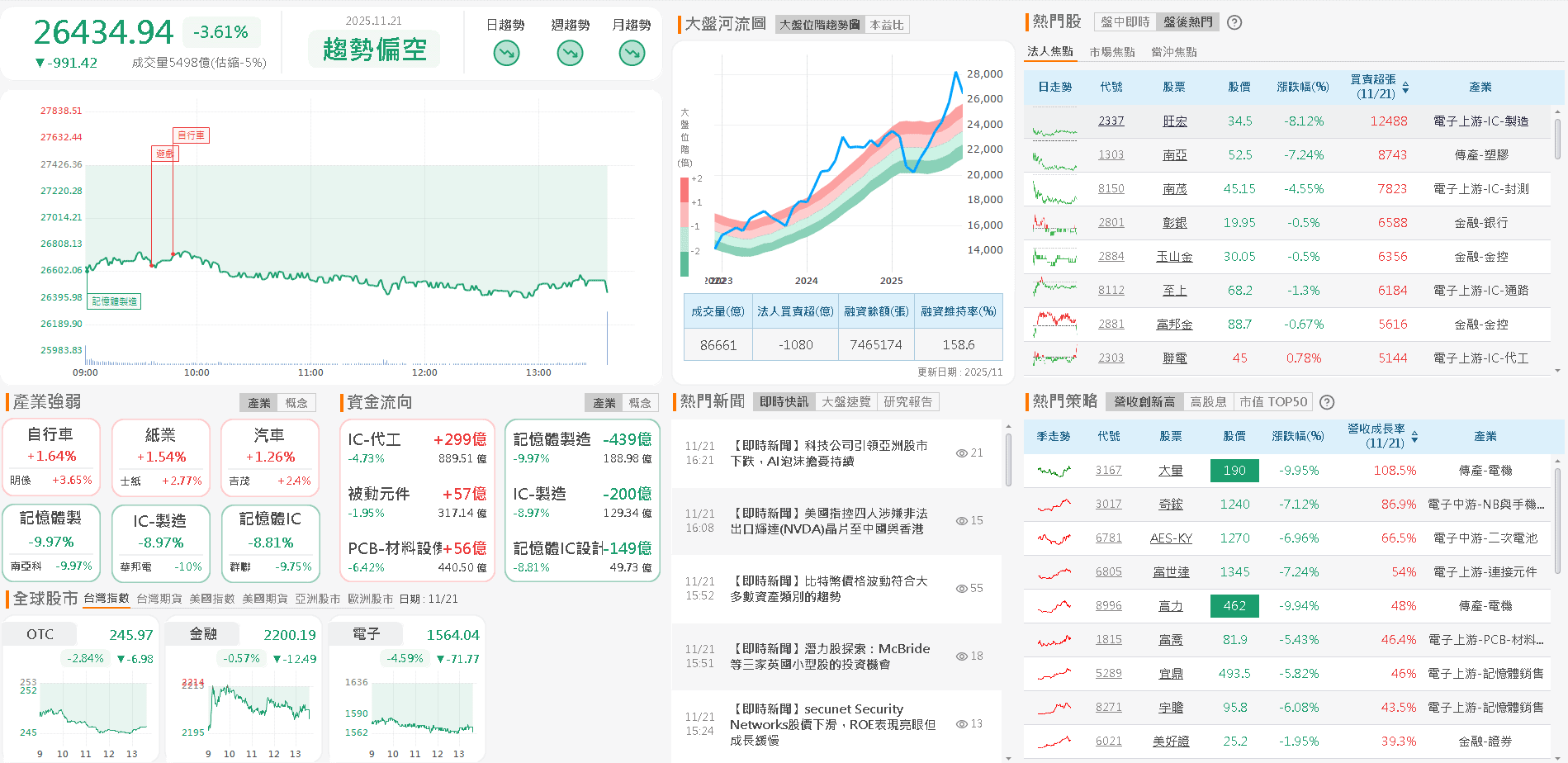Toggle 概念 view in 資金流向 panel

642,402
